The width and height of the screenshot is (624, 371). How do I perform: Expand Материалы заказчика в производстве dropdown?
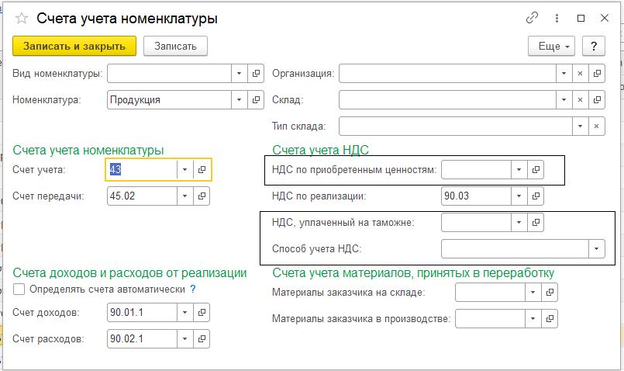(x=533, y=318)
